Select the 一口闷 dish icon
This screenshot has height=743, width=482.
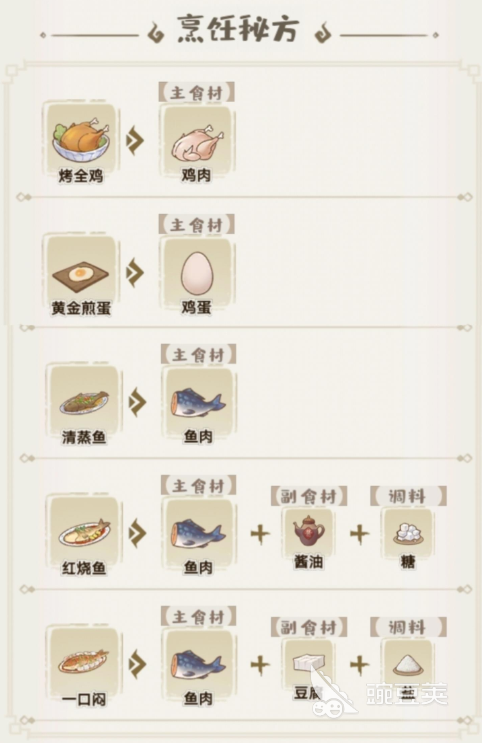pos(84,663)
